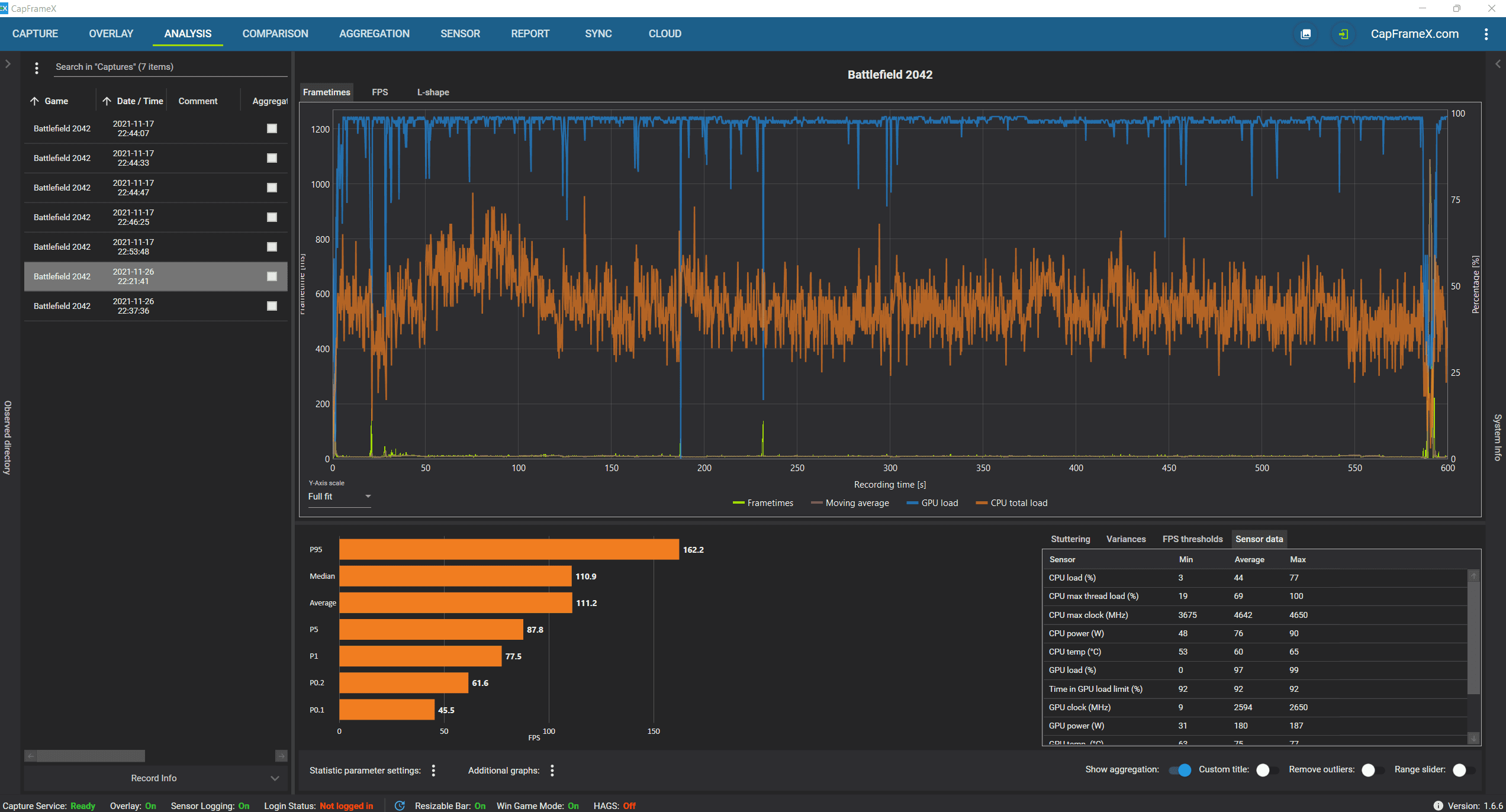Select the Sensor data tab
Screen dimensions: 1506x812
pos(1259,539)
